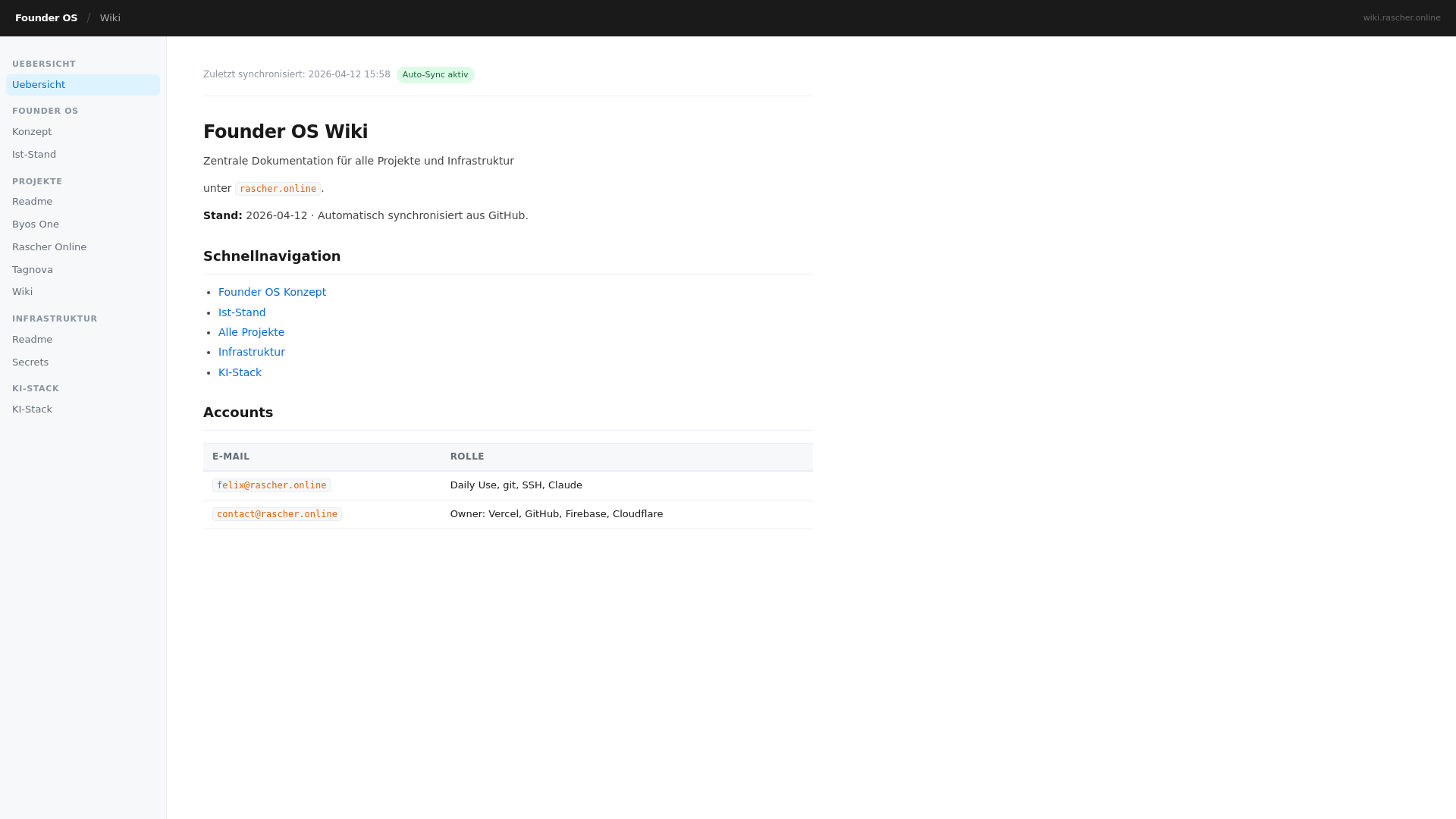
Task: Click the felix@rascher.online email cell
Action: coord(271,485)
